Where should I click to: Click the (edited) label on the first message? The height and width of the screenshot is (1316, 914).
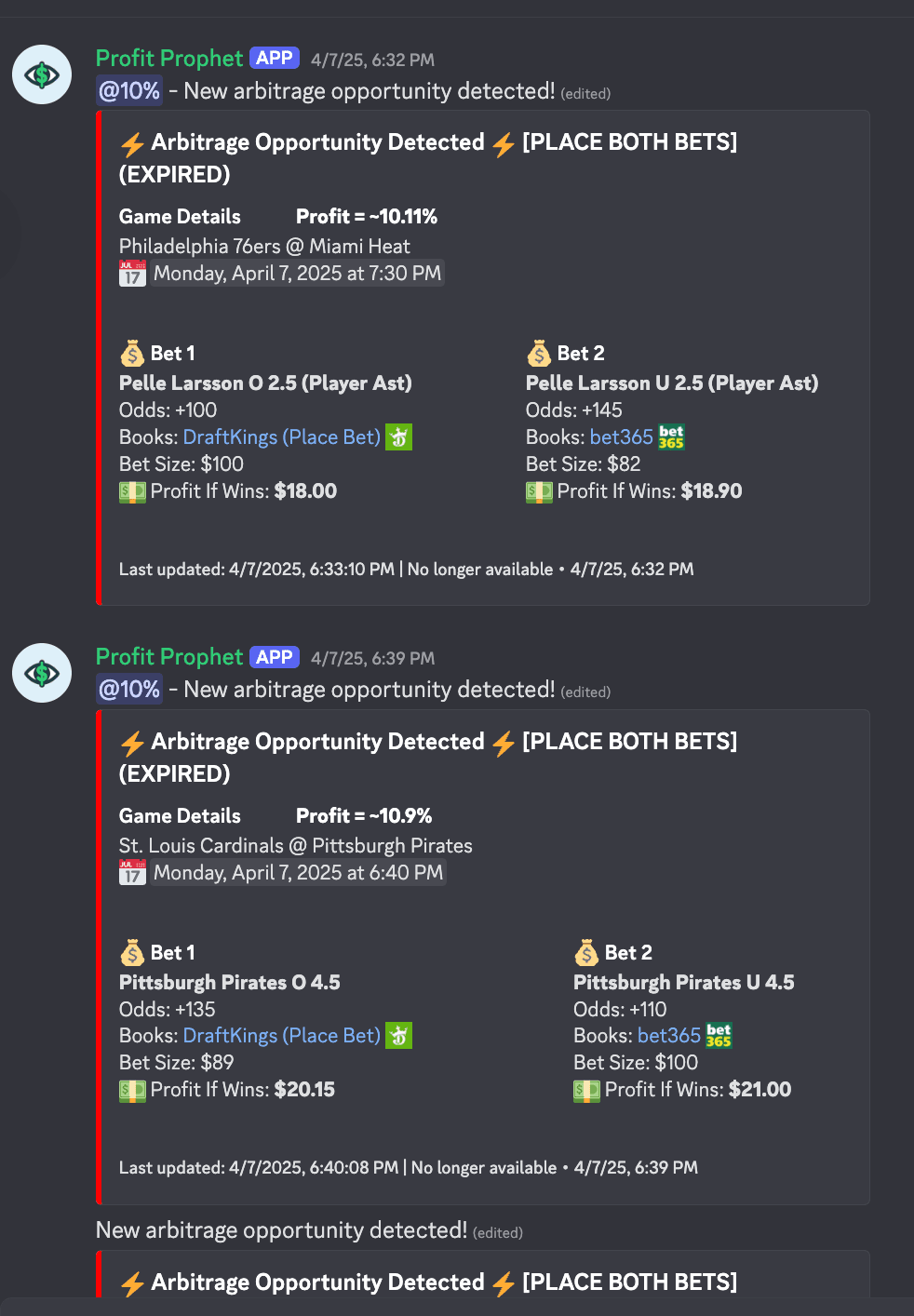[585, 93]
